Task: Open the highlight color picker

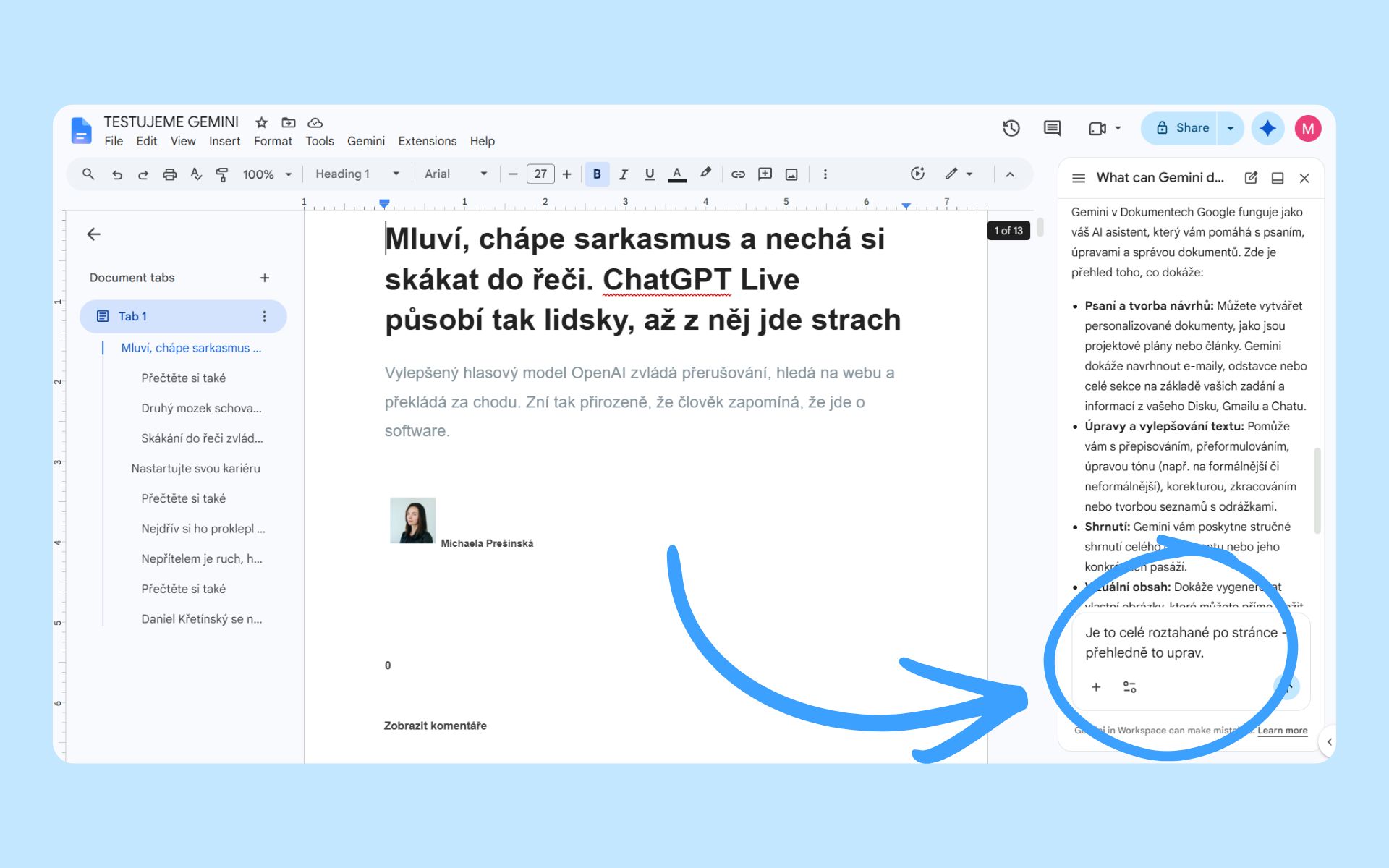Action: [x=705, y=174]
